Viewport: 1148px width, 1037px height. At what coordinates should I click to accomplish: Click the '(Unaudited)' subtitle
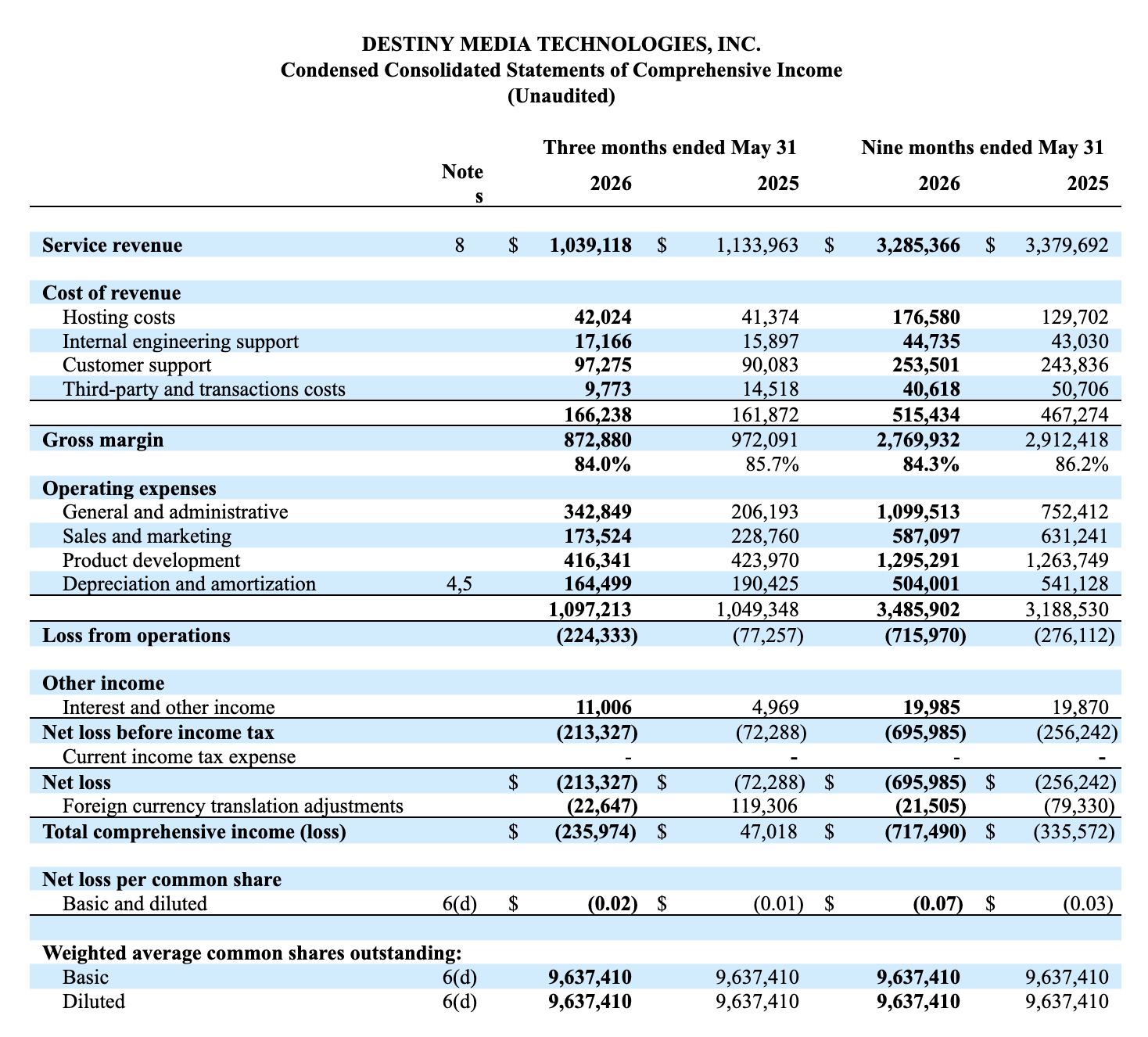point(561,96)
